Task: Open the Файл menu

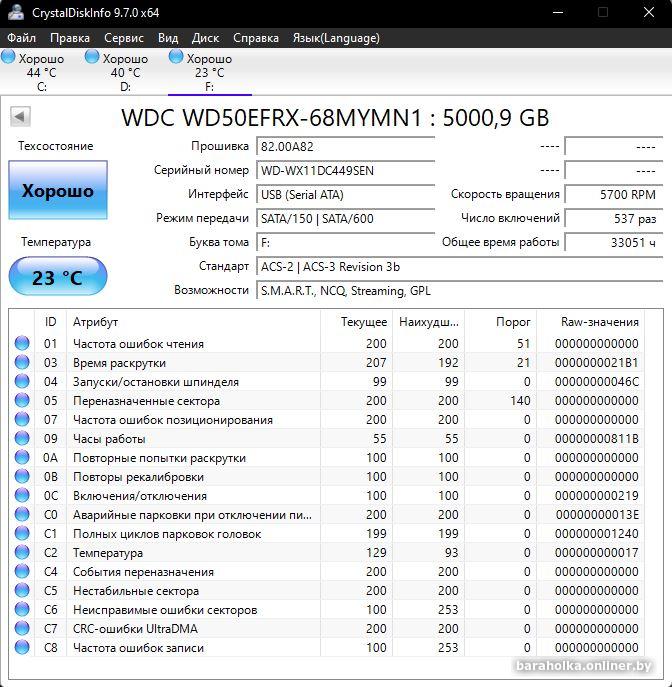Action: pos(21,38)
